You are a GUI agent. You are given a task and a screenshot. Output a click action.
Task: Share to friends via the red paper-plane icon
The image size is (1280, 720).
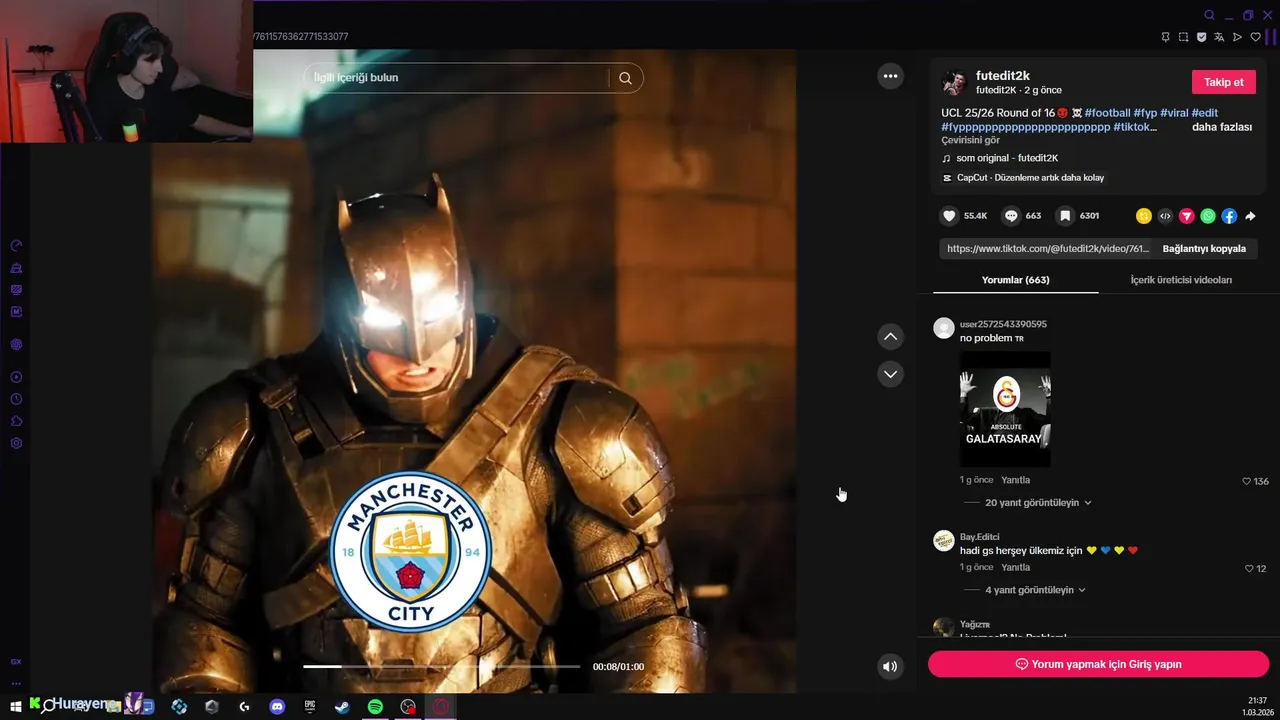tap(1186, 216)
